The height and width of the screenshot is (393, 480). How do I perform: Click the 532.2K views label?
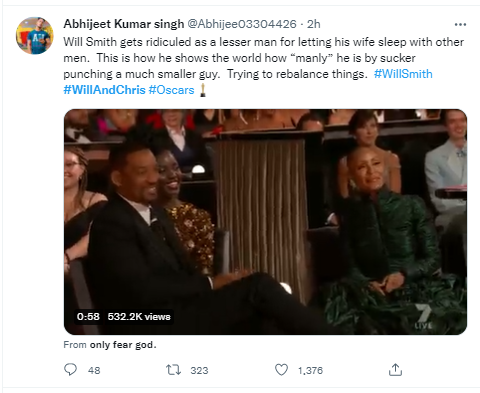(x=139, y=316)
